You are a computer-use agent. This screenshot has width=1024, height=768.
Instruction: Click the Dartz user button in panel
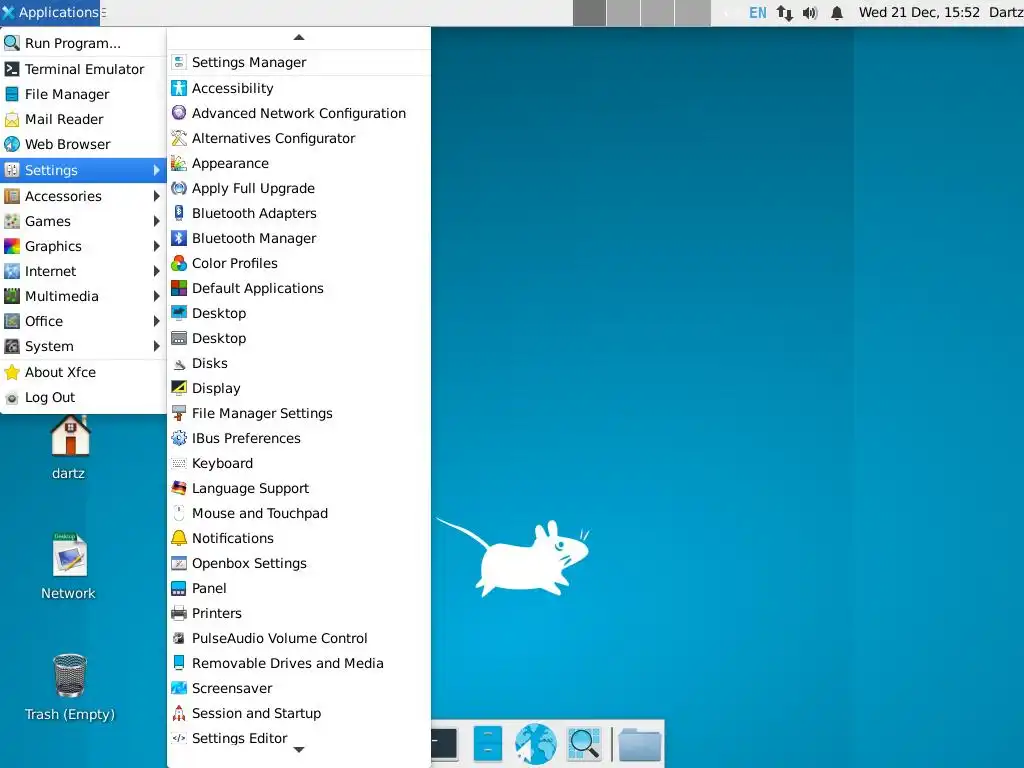pos(1006,12)
